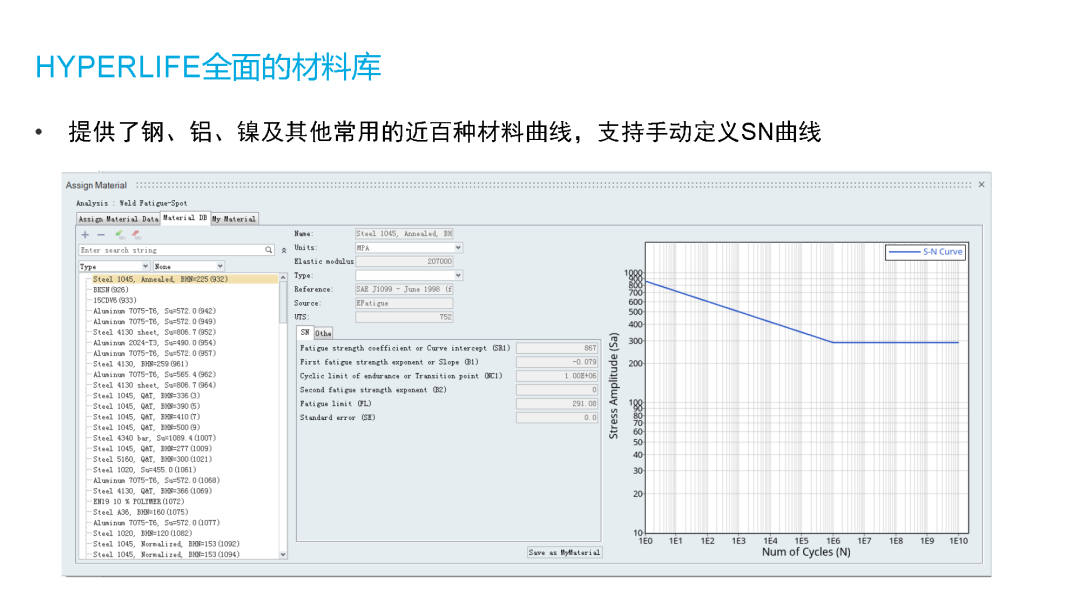The width and height of the screenshot is (1080, 608).
Task: Click material list scroll down arrow
Action: point(282,554)
